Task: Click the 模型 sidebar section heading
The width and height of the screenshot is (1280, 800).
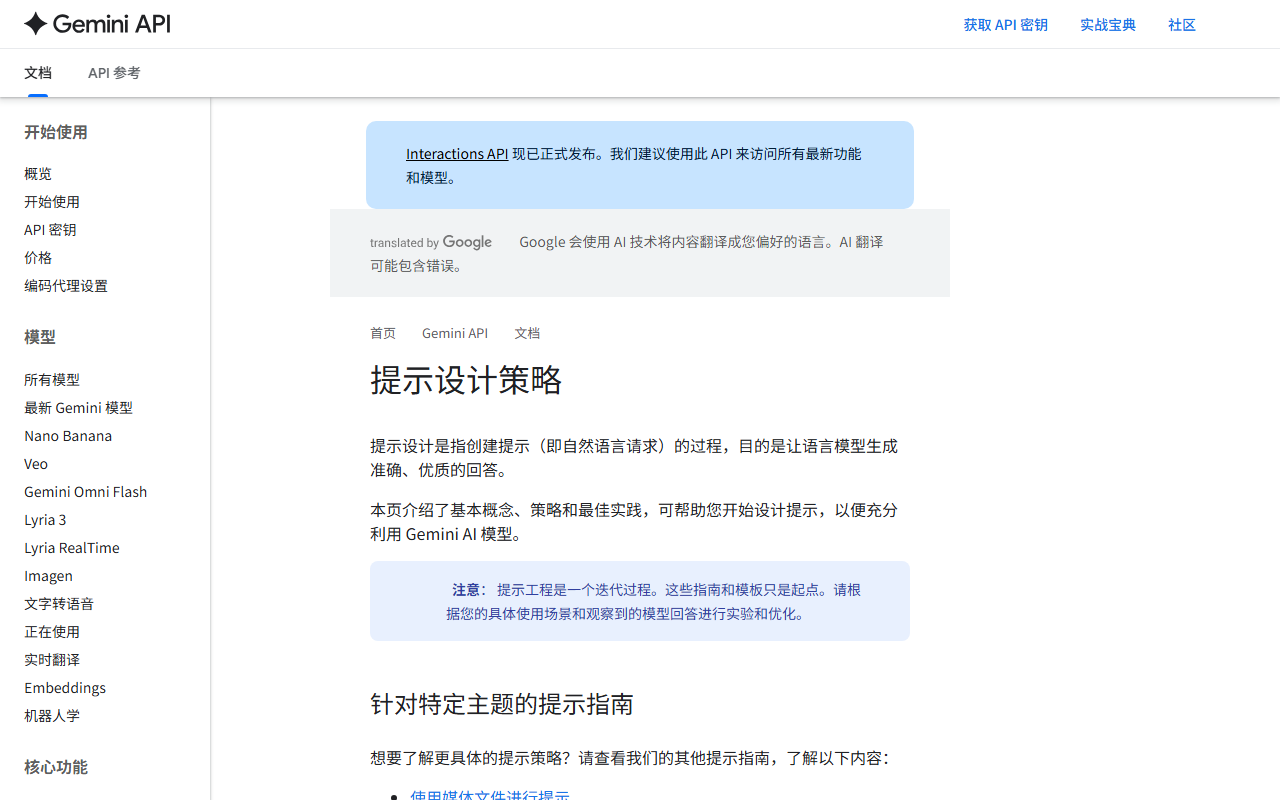Action: (40, 337)
